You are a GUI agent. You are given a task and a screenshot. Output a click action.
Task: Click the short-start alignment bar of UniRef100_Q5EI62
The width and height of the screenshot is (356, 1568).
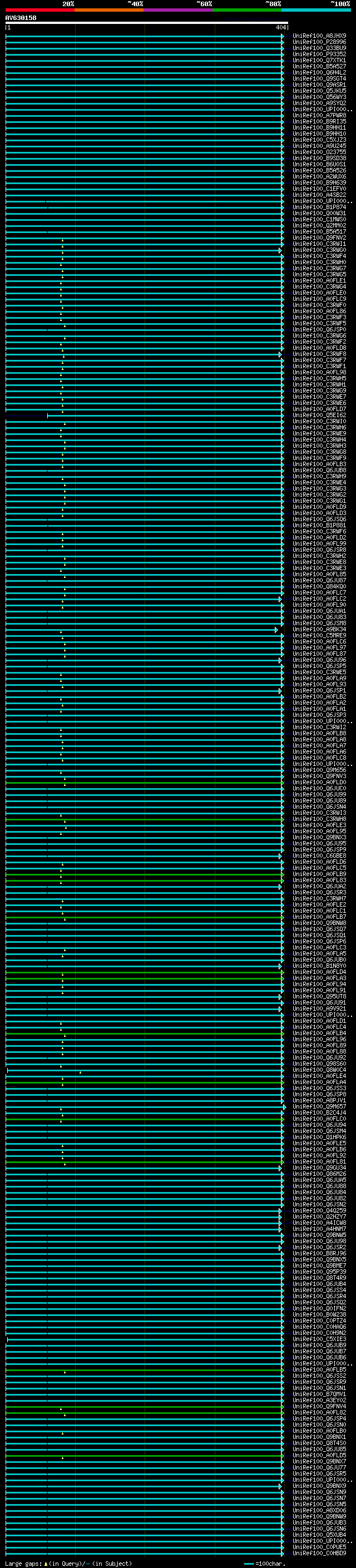166,416
